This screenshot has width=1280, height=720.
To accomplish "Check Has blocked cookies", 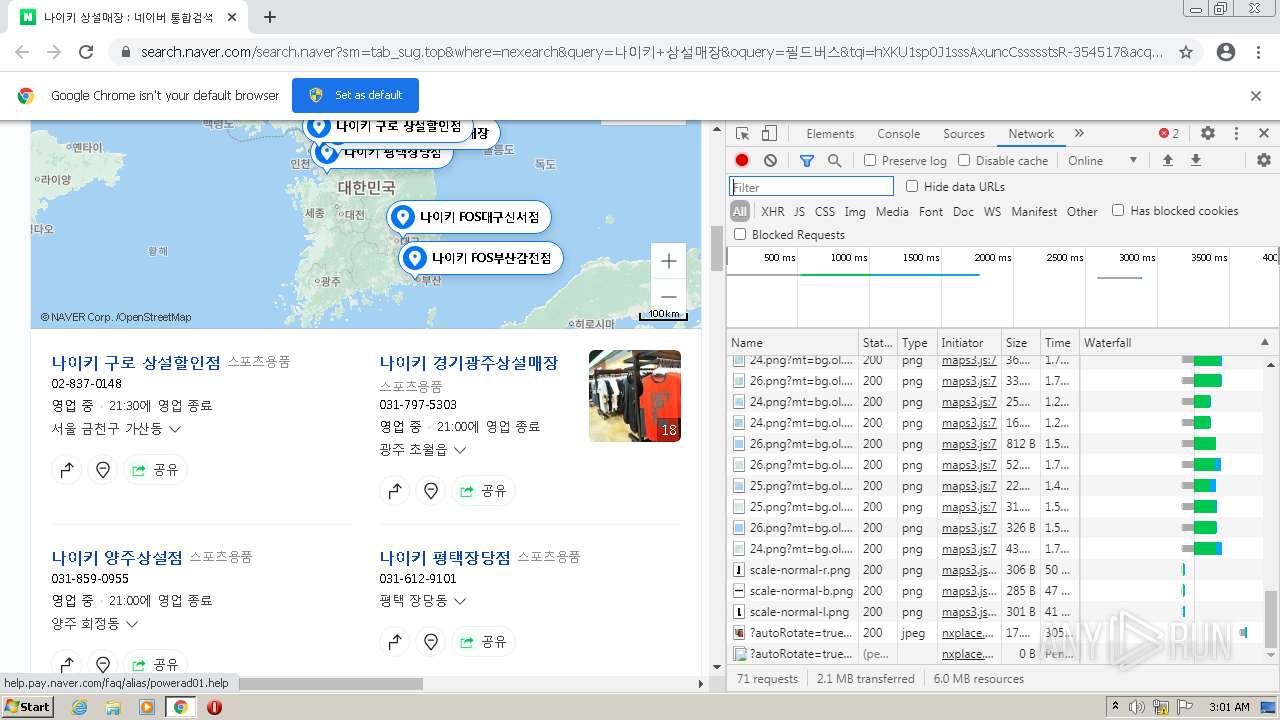I will point(1118,210).
